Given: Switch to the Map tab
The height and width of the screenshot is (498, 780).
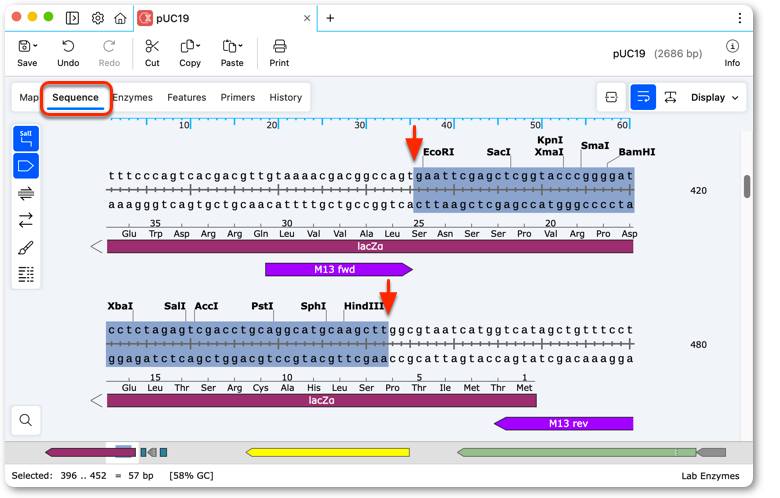Looking at the screenshot, I should tap(29, 98).
